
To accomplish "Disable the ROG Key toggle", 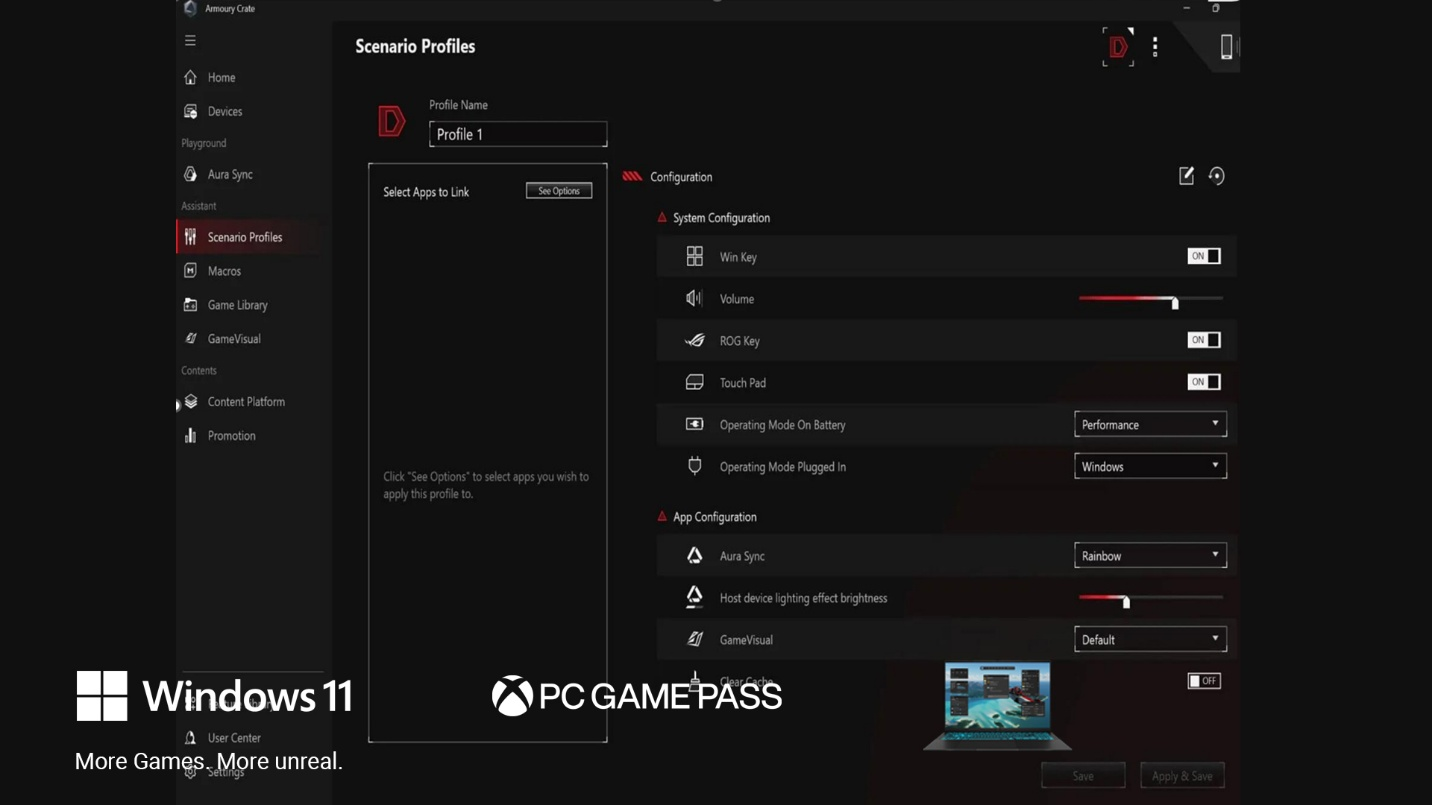I will pos(1203,340).
